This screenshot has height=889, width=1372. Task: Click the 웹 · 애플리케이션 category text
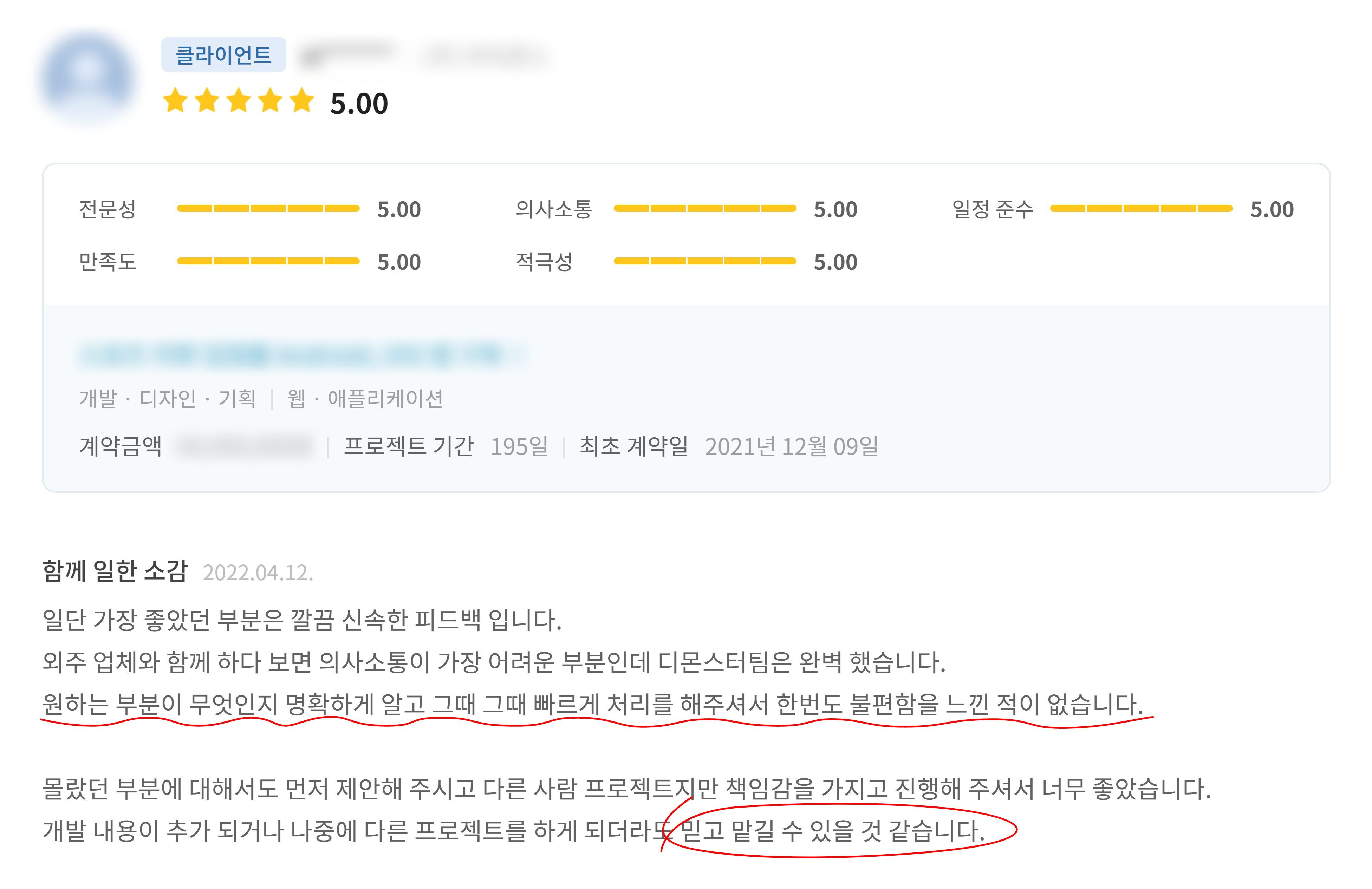click(365, 399)
